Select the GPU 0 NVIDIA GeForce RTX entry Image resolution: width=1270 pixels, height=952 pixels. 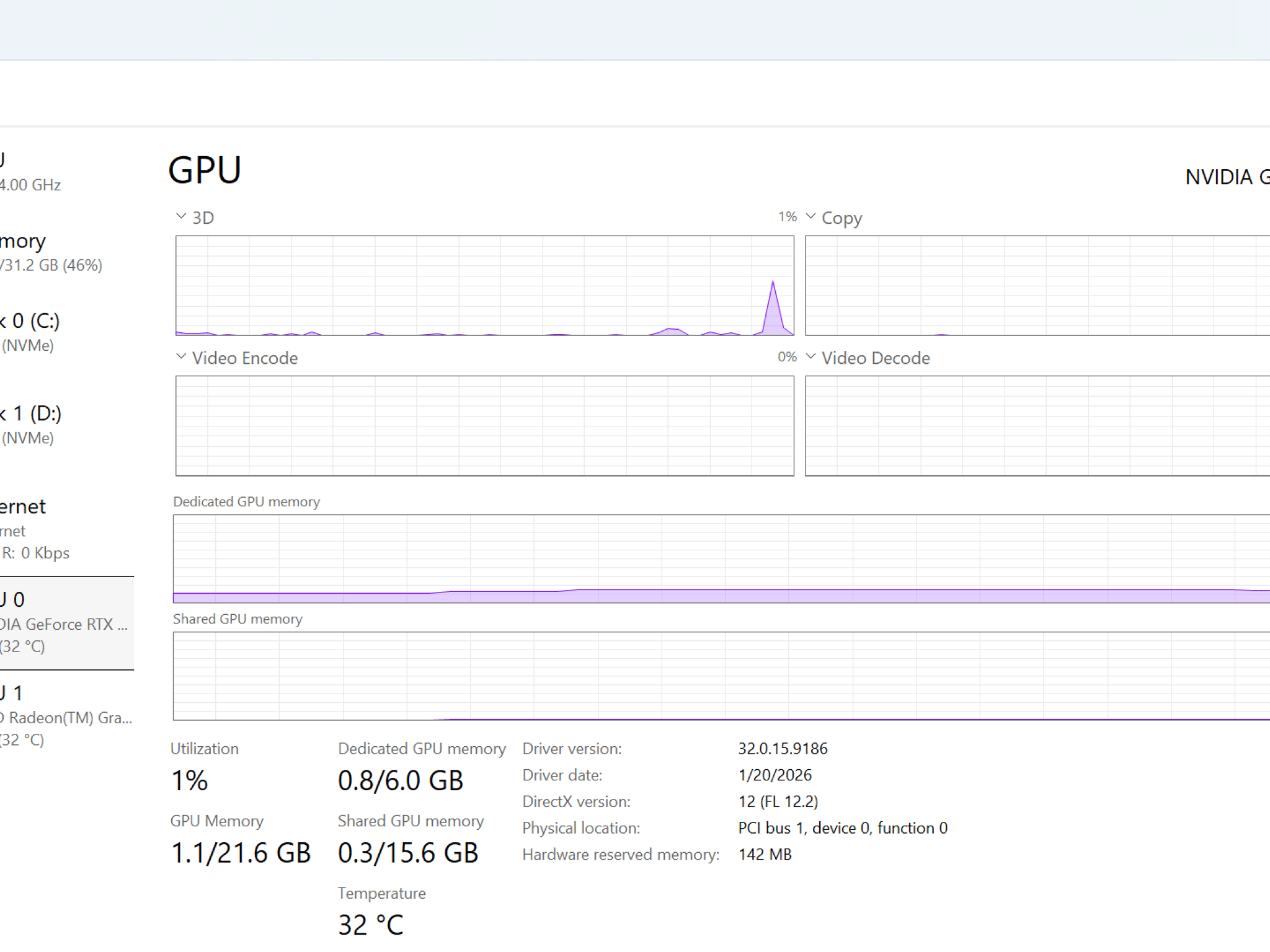66,623
